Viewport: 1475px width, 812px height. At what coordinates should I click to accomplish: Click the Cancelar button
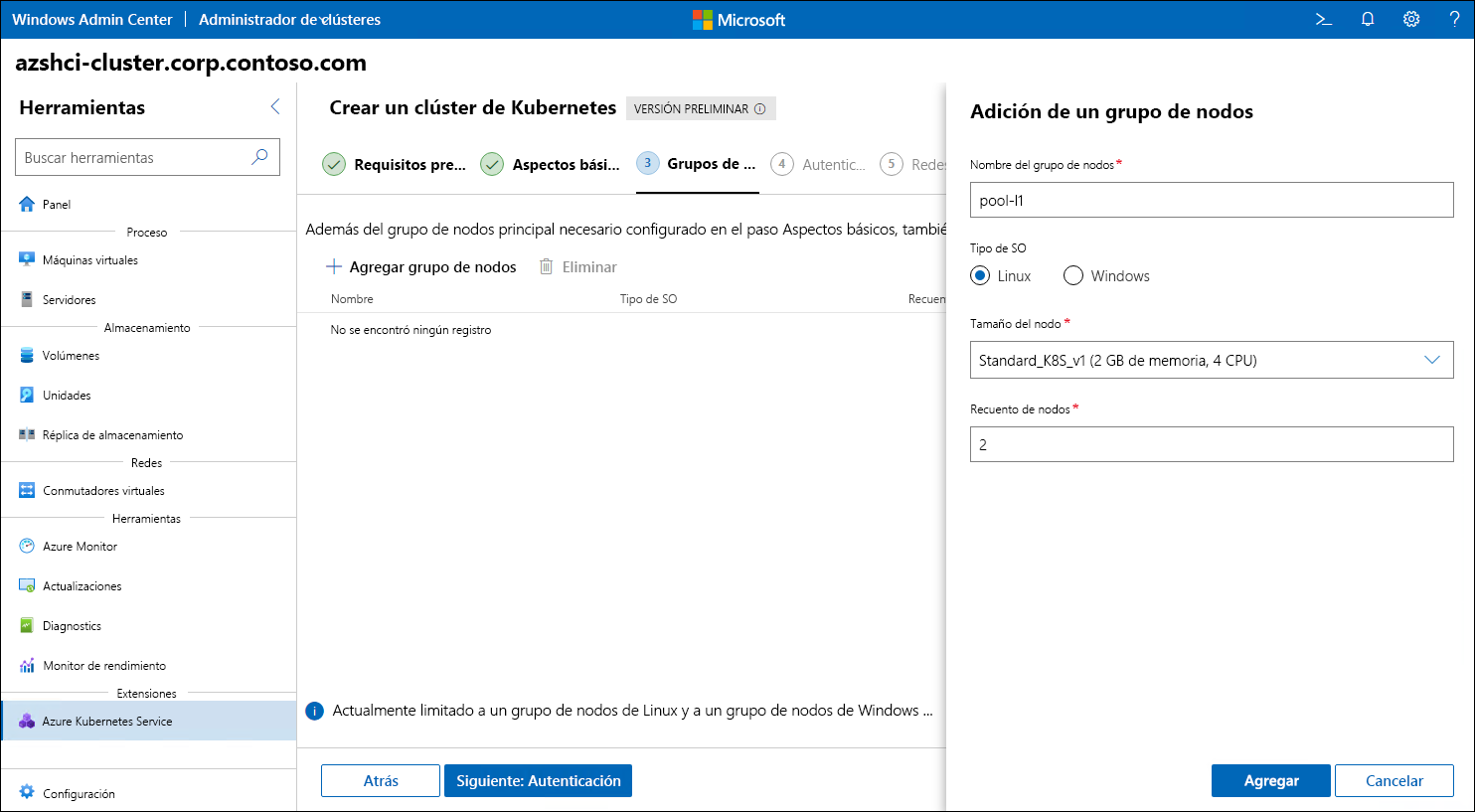tap(1393, 780)
